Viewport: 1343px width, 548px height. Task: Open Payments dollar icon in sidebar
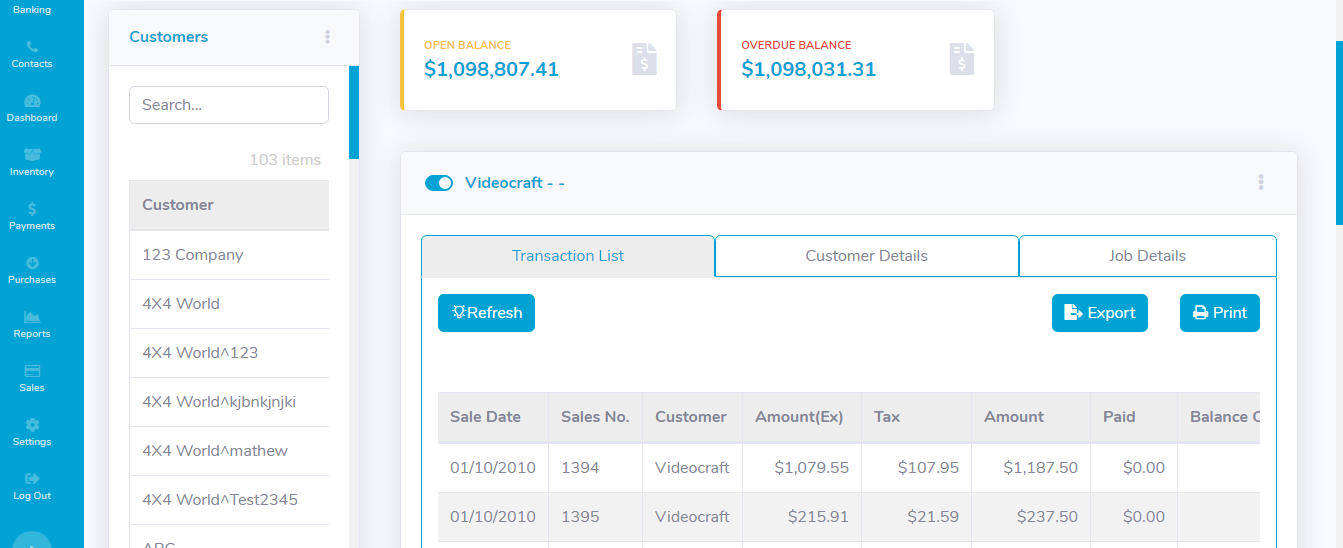coord(32,209)
